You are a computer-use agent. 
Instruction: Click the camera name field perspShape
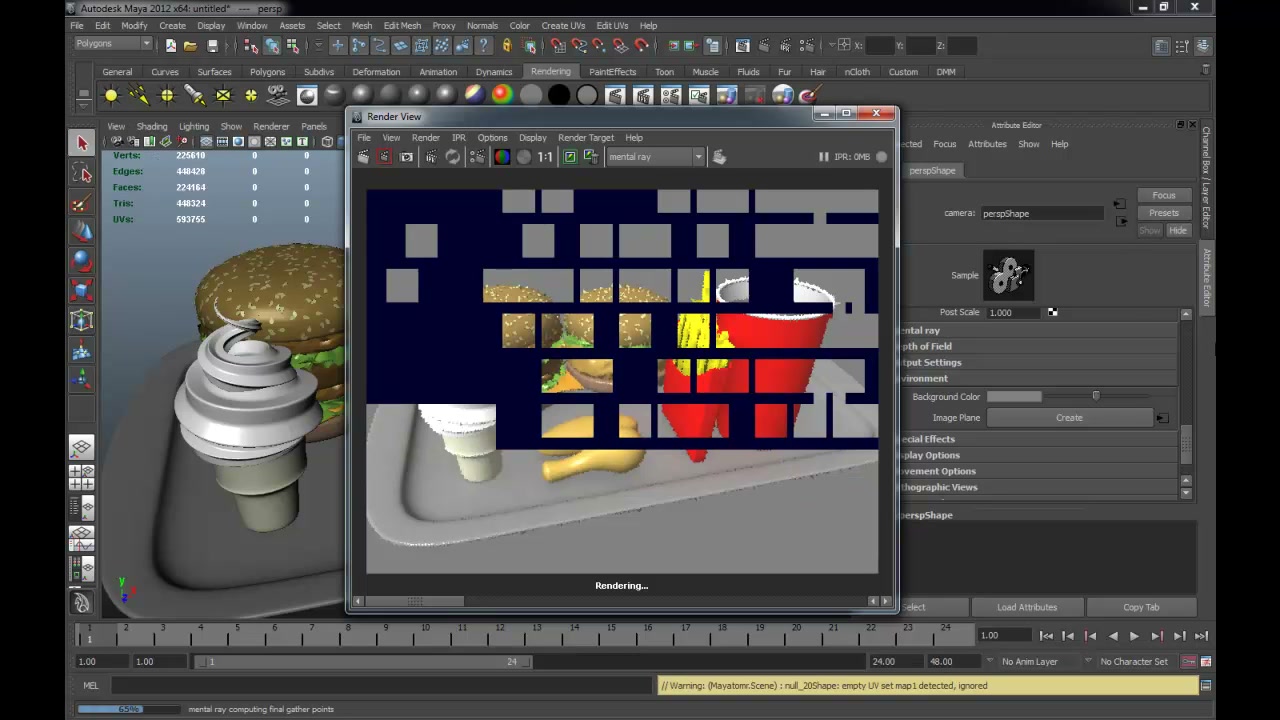click(x=1042, y=214)
